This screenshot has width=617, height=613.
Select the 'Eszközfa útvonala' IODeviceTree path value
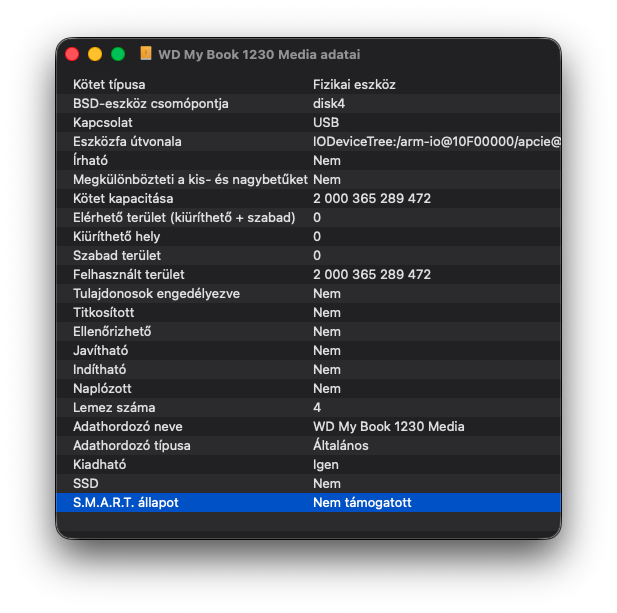435,141
